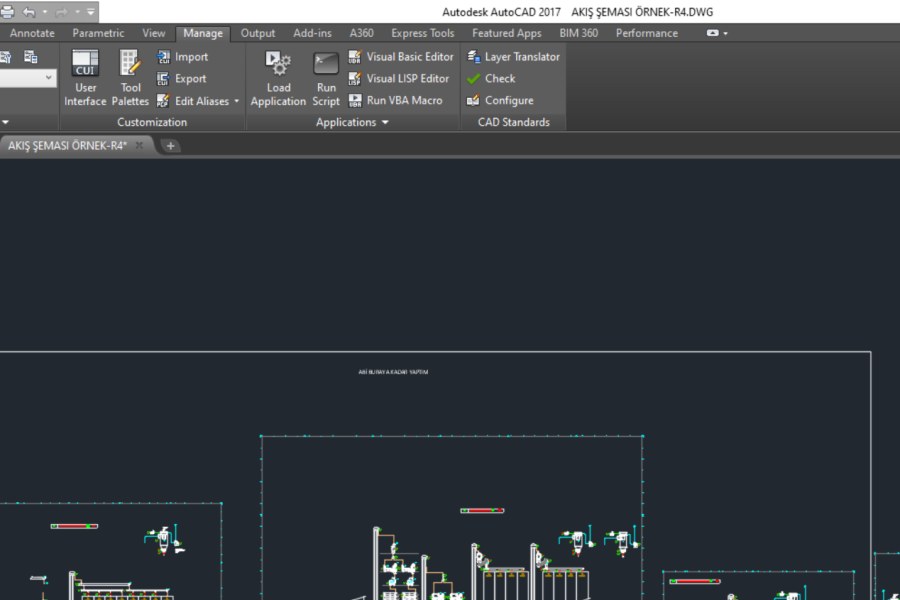Open ribbon minimize options dropdown arrow
The width and height of the screenshot is (900, 600).
(726, 33)
